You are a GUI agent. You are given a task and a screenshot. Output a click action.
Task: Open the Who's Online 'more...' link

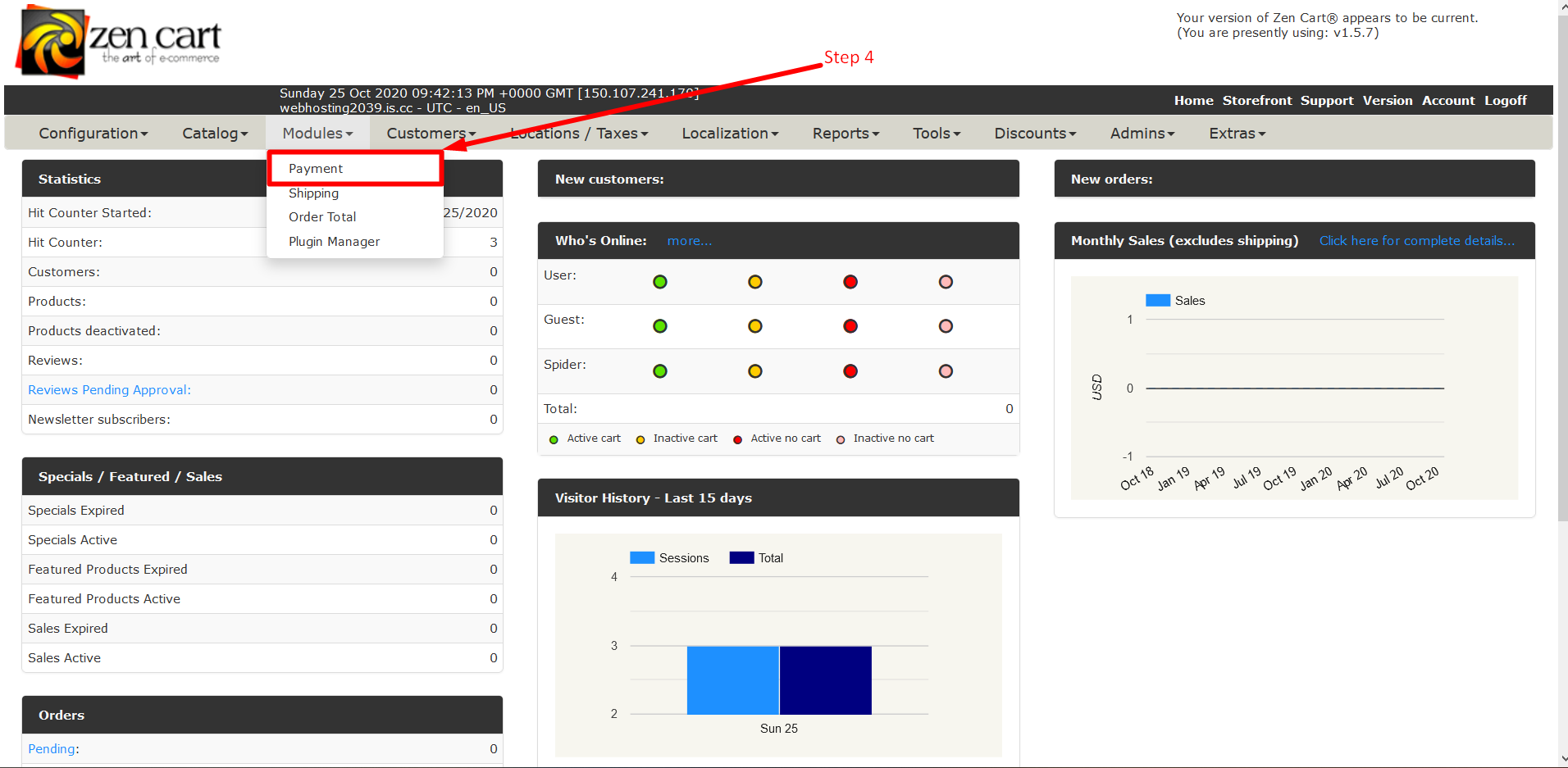[x=690, y=241]
